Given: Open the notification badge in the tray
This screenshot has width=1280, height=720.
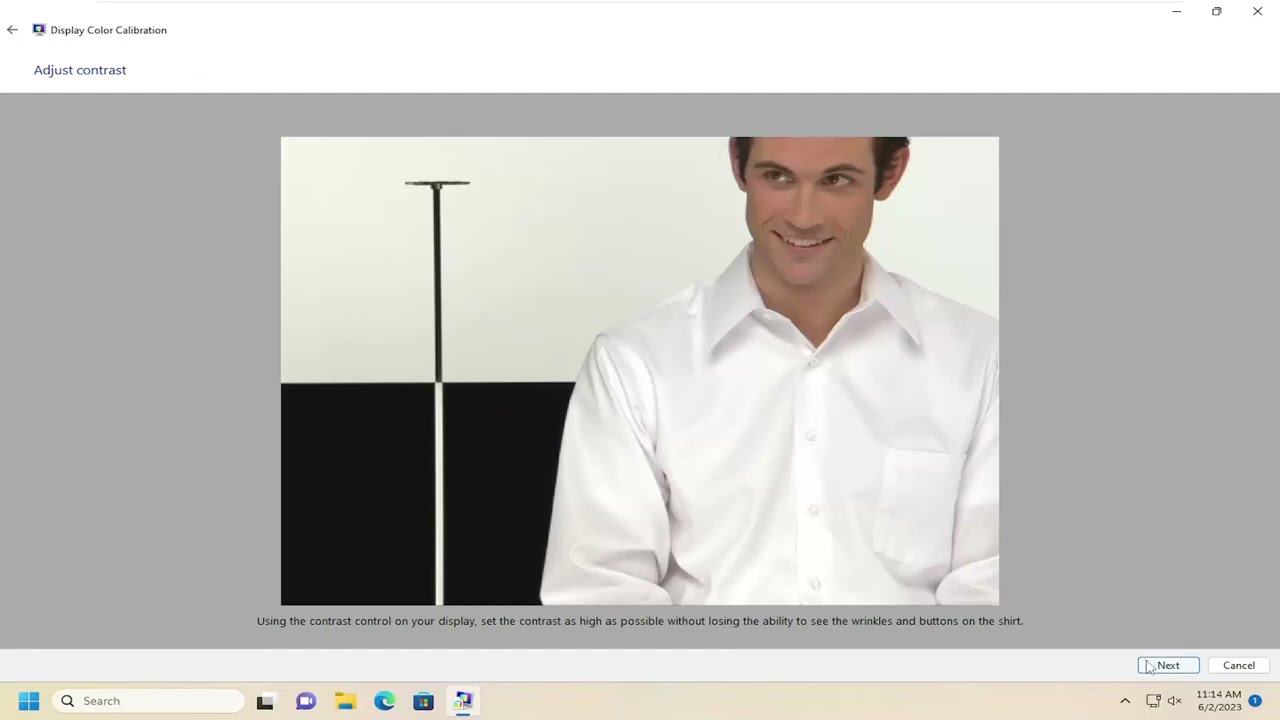Looking at the screenshot, I should (x=1255, y=701).
